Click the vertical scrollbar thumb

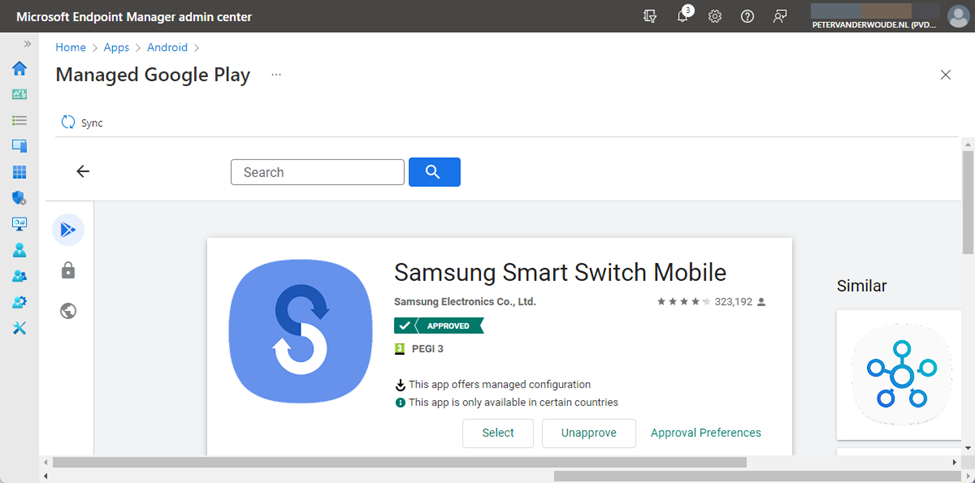tap(968, 203)
